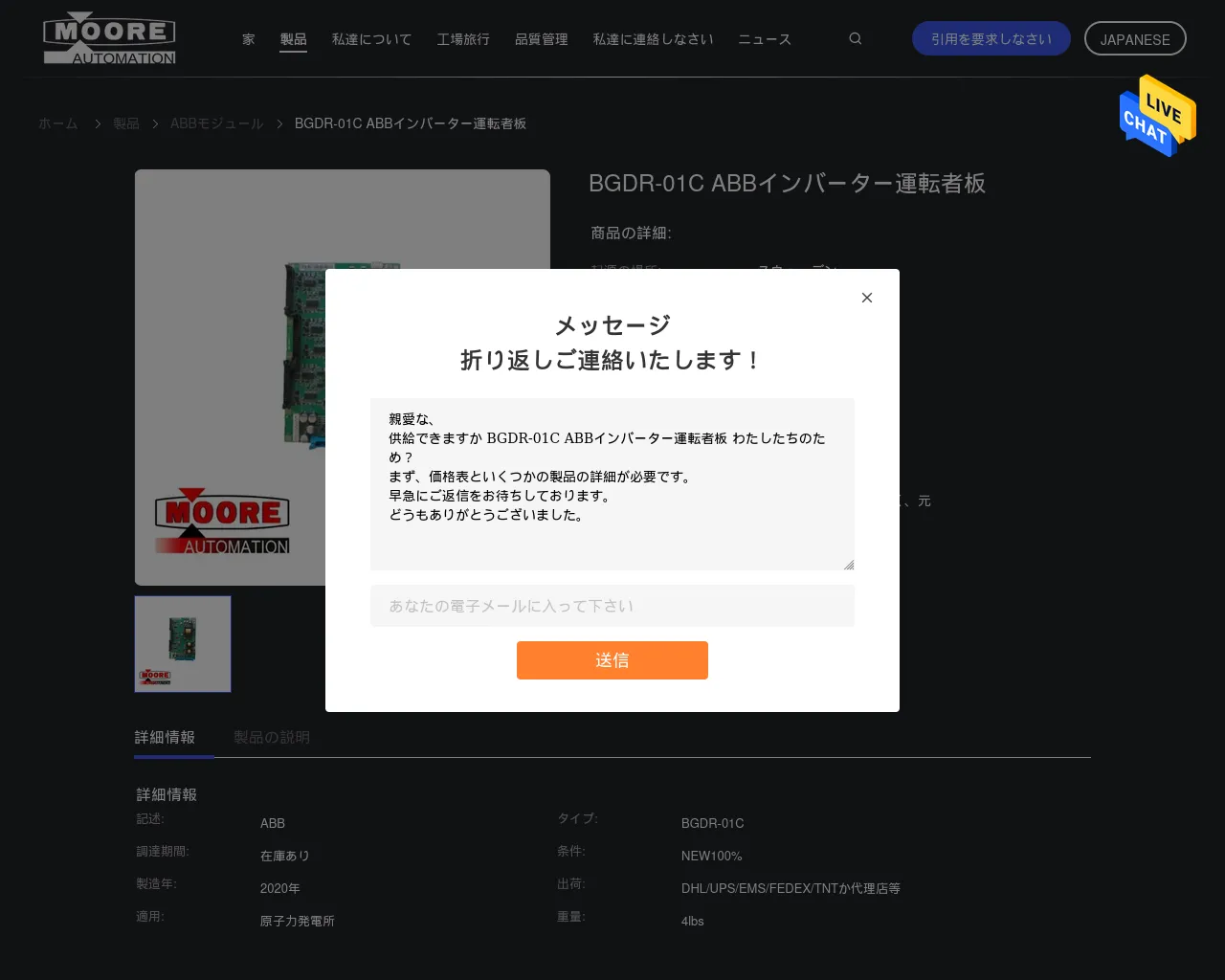Select the DHL/UPS/EMS/FEDEX/TNT shipping value
1225x980 pixels.
click(x=791, y=888)
